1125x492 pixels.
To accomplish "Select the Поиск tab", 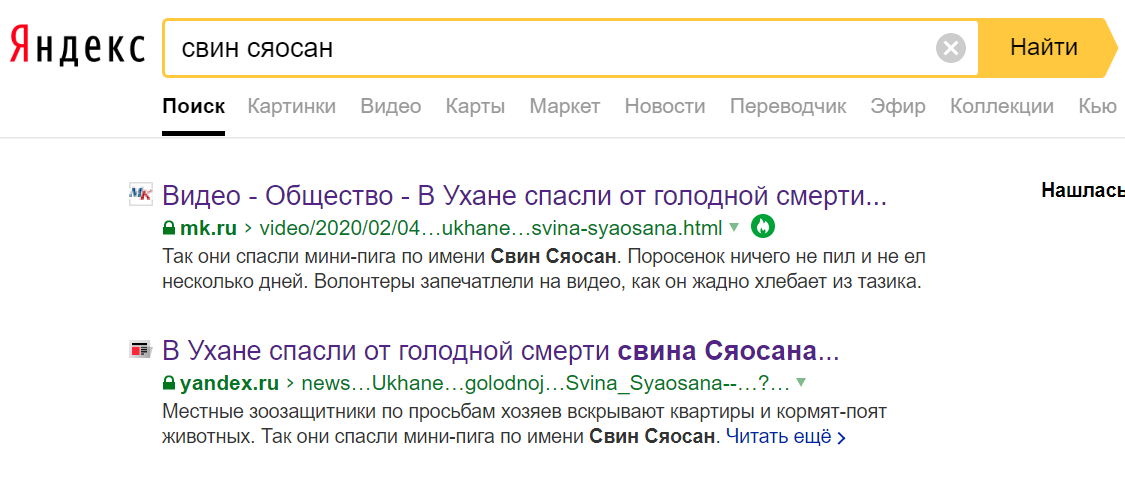I will (x=194, y=107).
